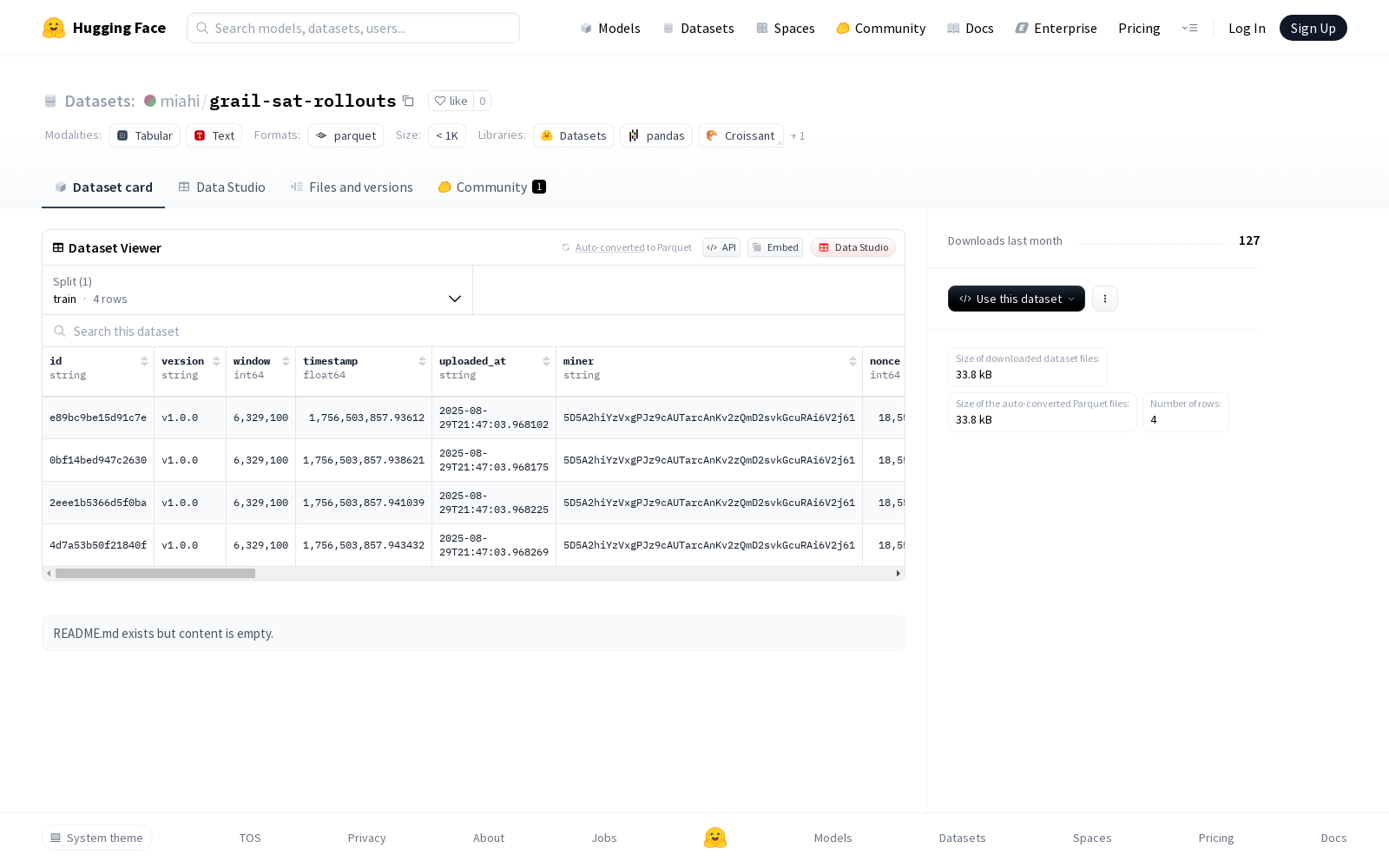Follow the Auto-converted link
1389x868 pixels.
tap(609, 247)
